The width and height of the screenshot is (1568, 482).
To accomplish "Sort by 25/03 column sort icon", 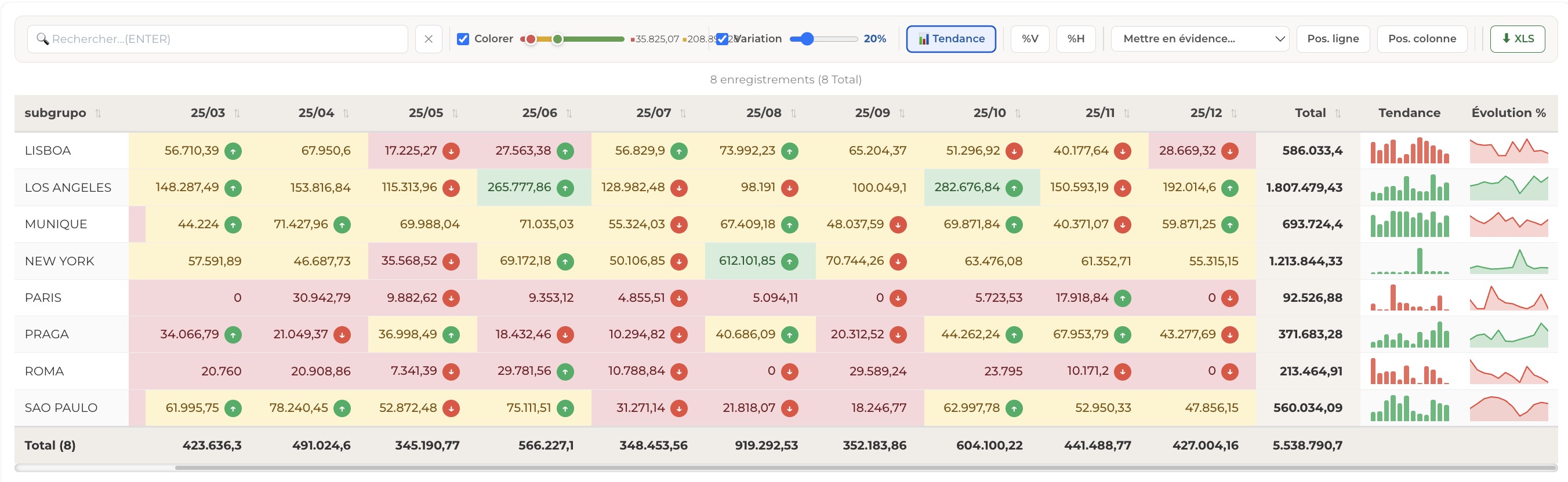I will [x=237, y=113].
